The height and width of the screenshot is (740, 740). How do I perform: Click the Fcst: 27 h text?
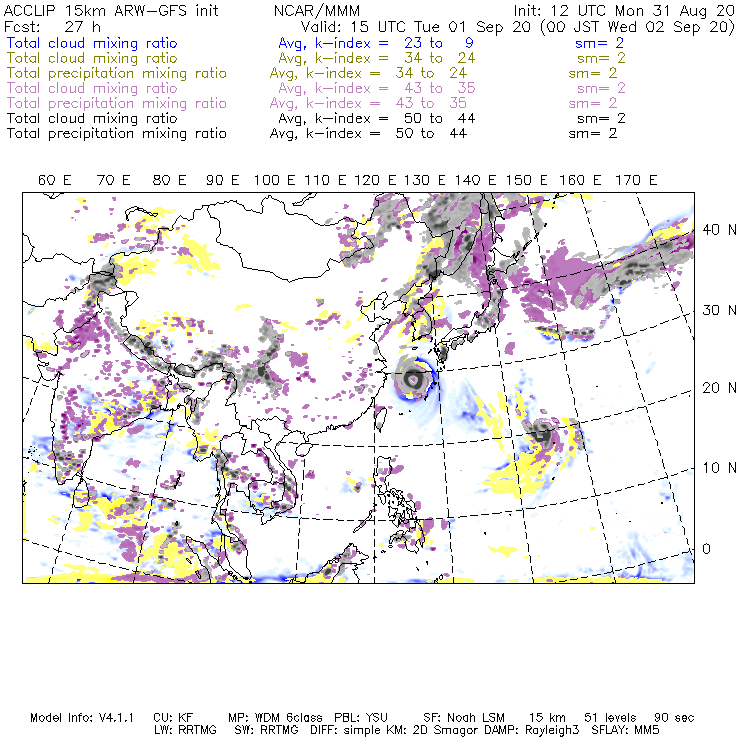pyautogui.click(x=52, y=27)
